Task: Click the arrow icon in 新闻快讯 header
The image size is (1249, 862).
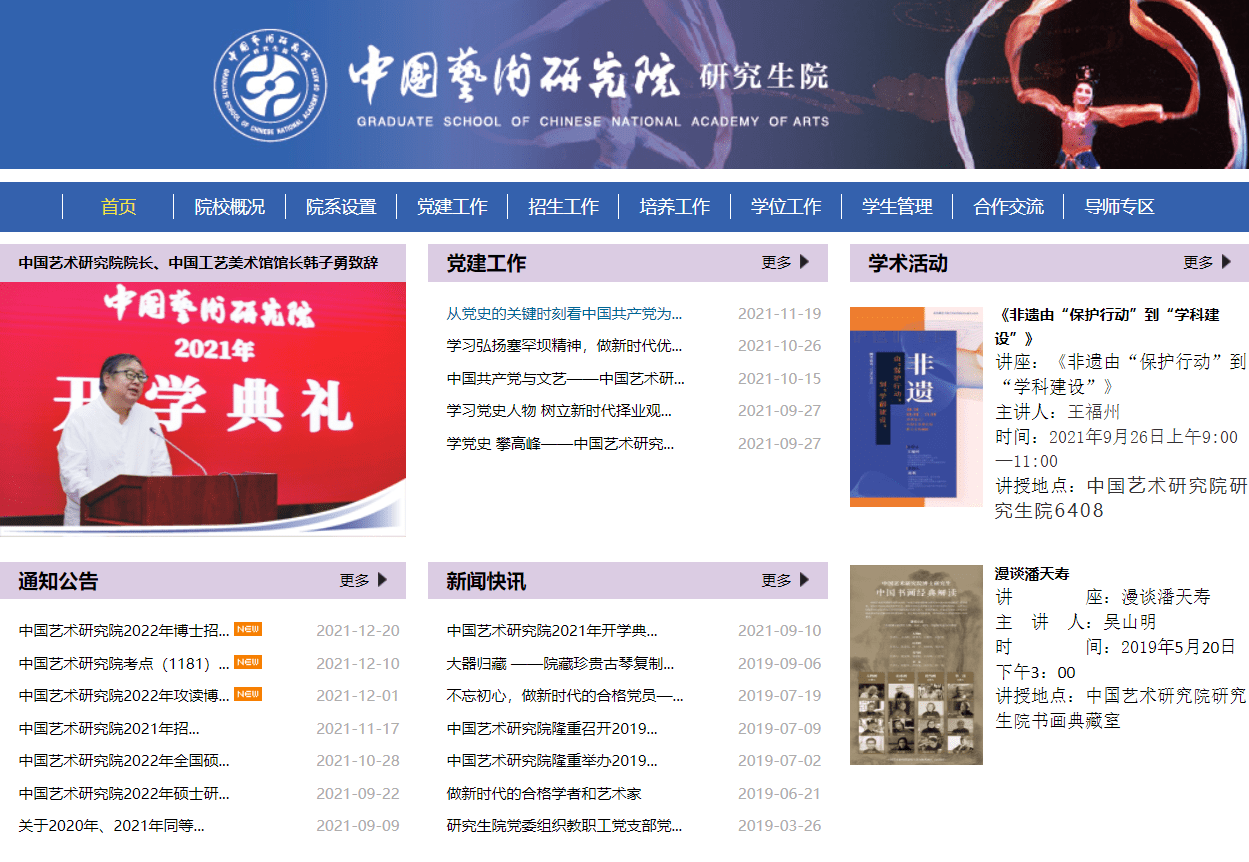Action: [x=805, y=580]
